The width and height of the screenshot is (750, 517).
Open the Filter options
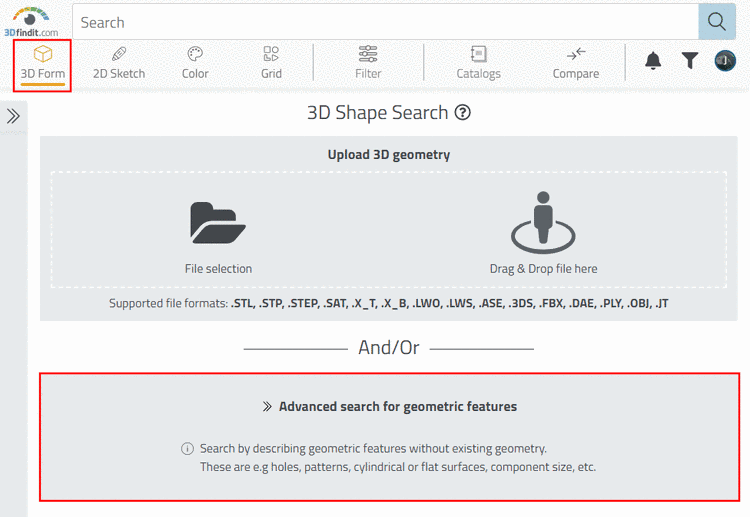(368, 62)
